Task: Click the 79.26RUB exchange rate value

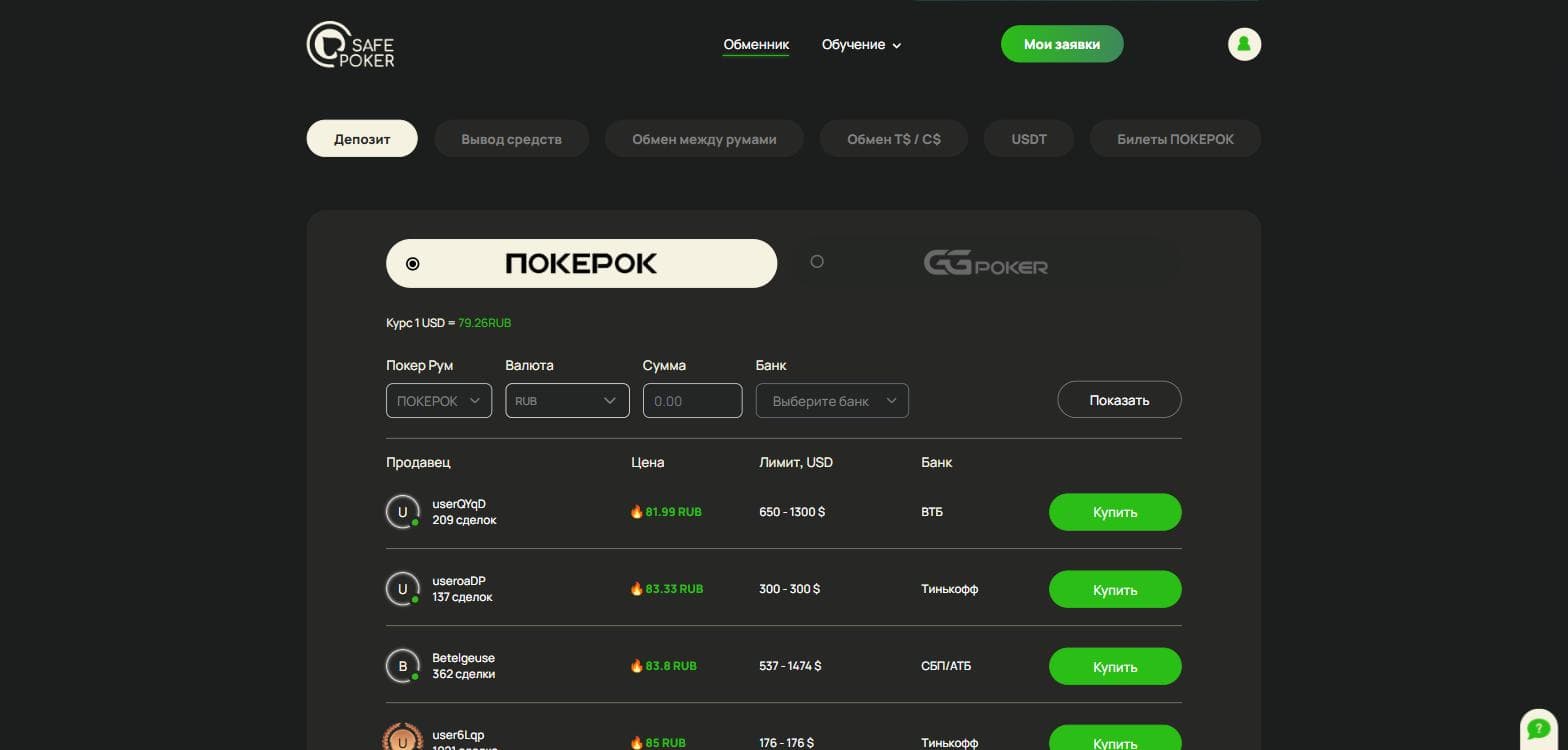Action: pos(485,323)
